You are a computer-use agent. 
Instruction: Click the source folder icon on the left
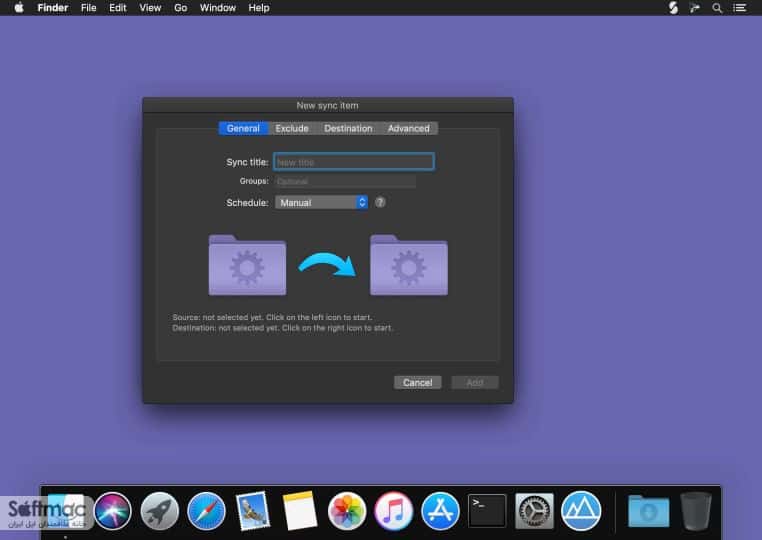[247, 265]
